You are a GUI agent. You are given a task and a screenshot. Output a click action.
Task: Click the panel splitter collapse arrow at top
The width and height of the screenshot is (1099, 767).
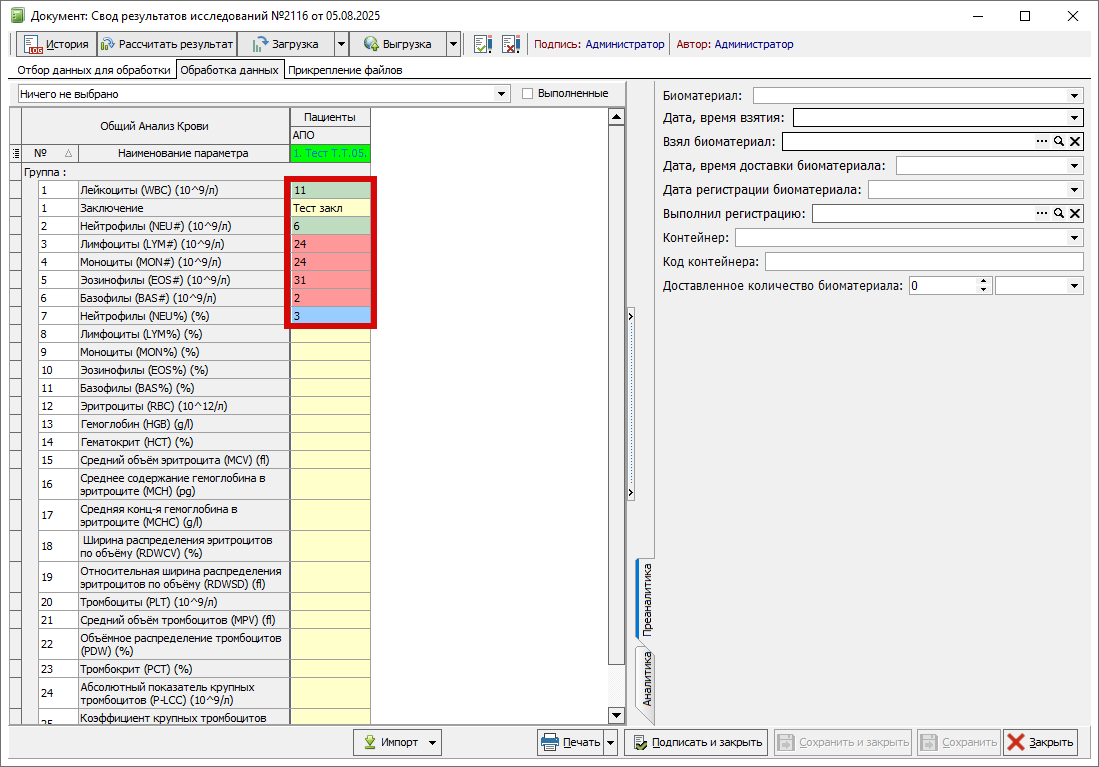(631, 317)
